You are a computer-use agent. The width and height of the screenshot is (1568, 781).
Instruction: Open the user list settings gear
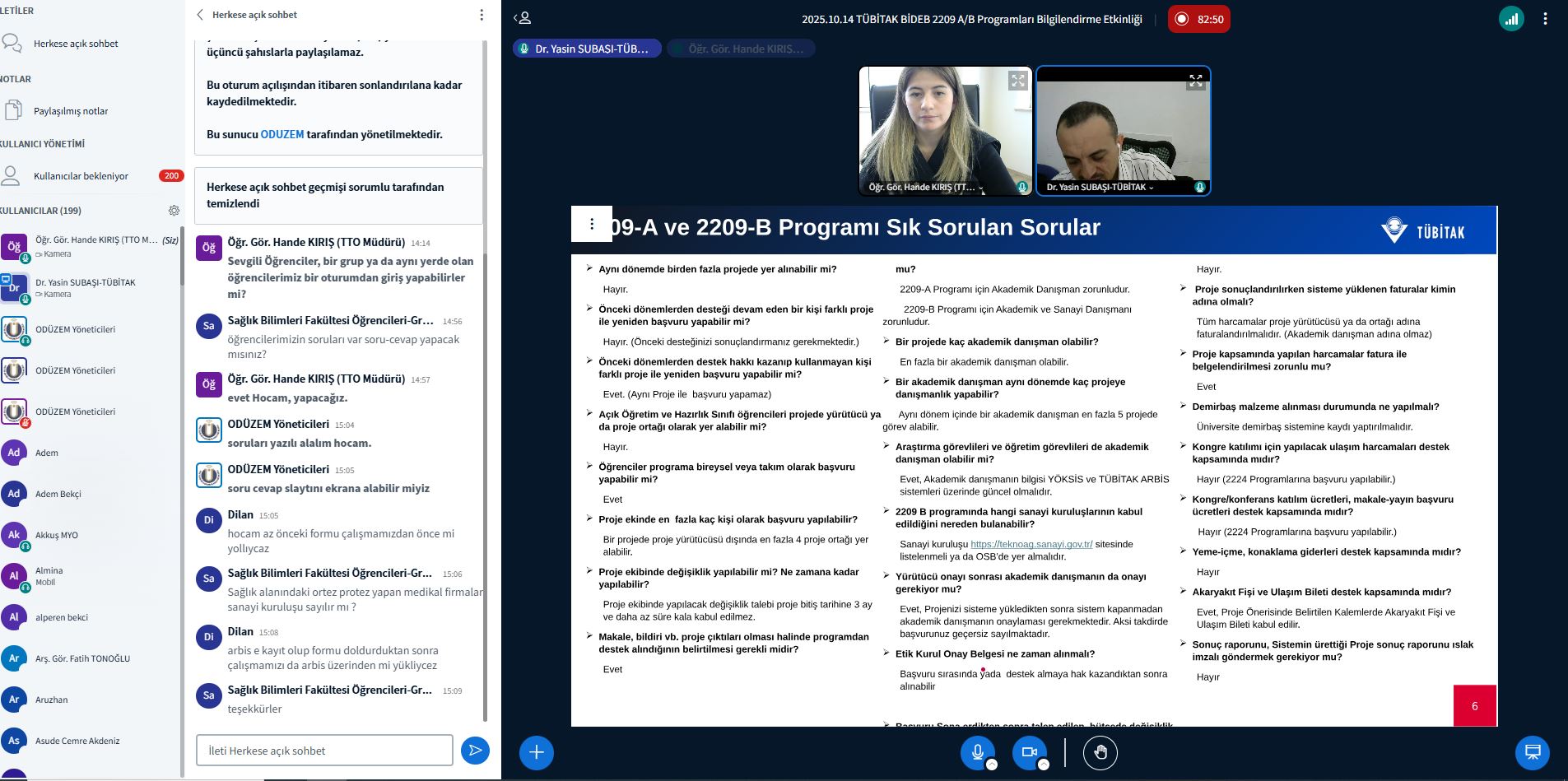174,211
